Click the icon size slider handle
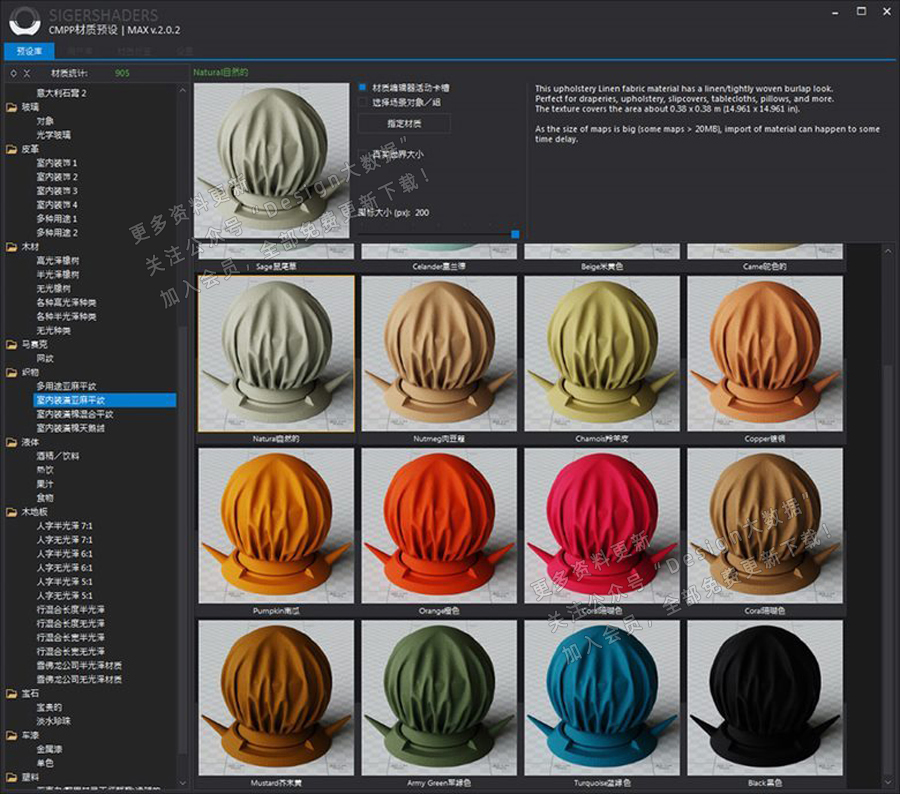Viewport: 900px width, 794px height. click(515, 234)
